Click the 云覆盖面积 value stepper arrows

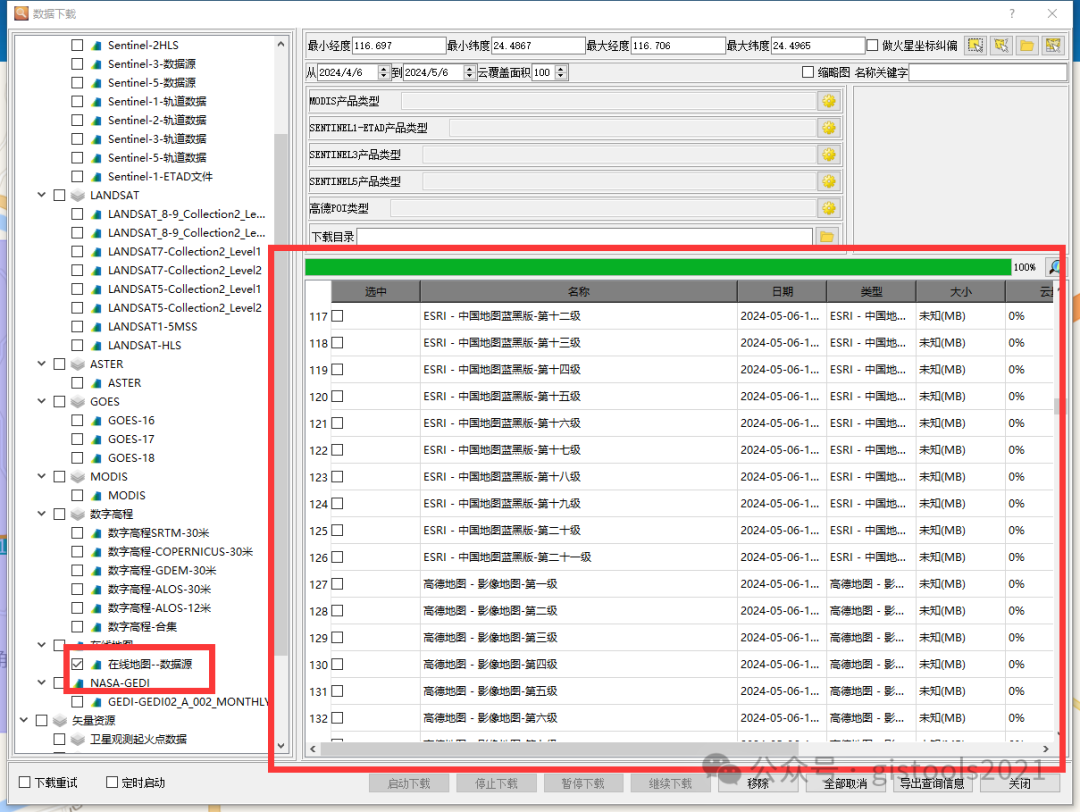tap(561, 72)
